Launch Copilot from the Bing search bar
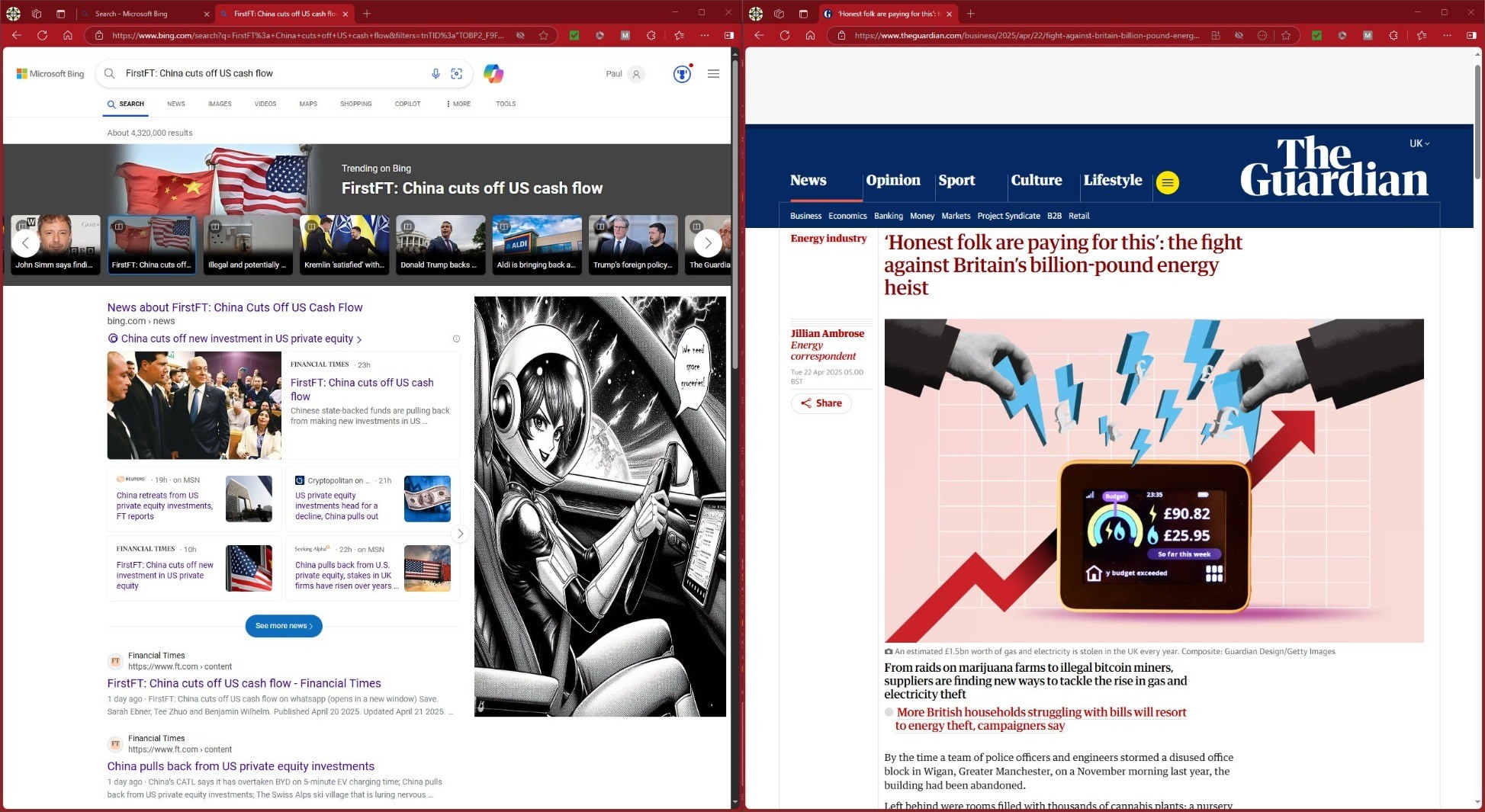 [493, 73]
